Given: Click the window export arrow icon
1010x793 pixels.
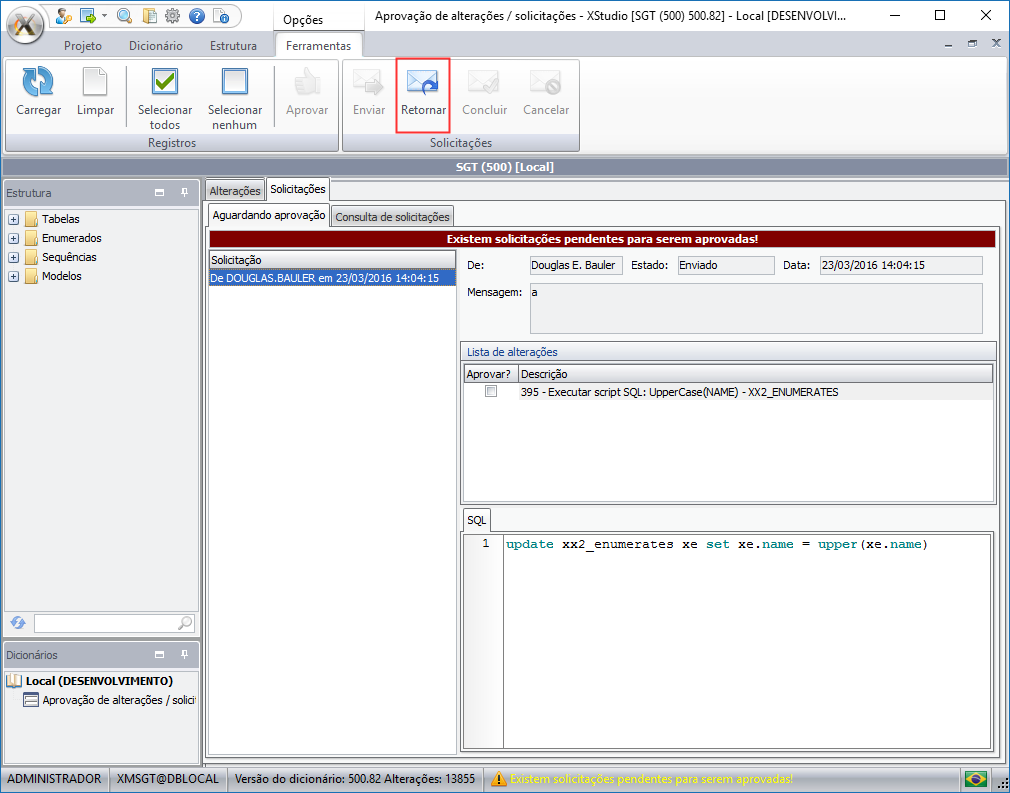Looking at the screenshot, I should click(88, 15).
